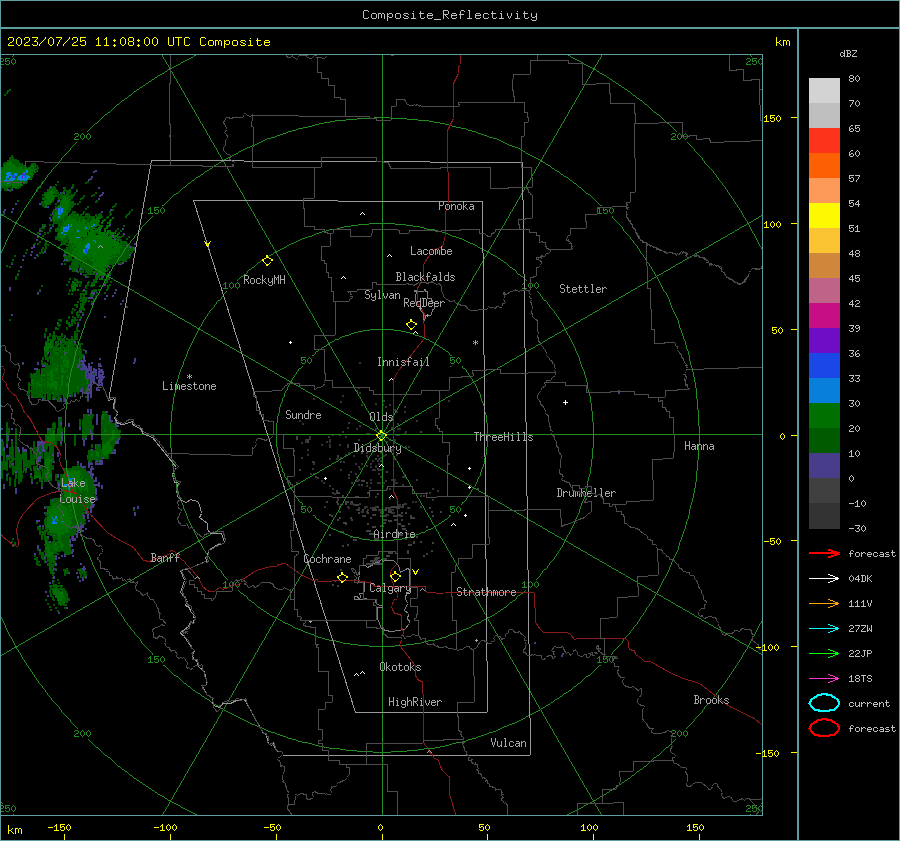This screenshot has width=900, height=841.
Task: Click the Banff town label
Action: coord(165,557)
